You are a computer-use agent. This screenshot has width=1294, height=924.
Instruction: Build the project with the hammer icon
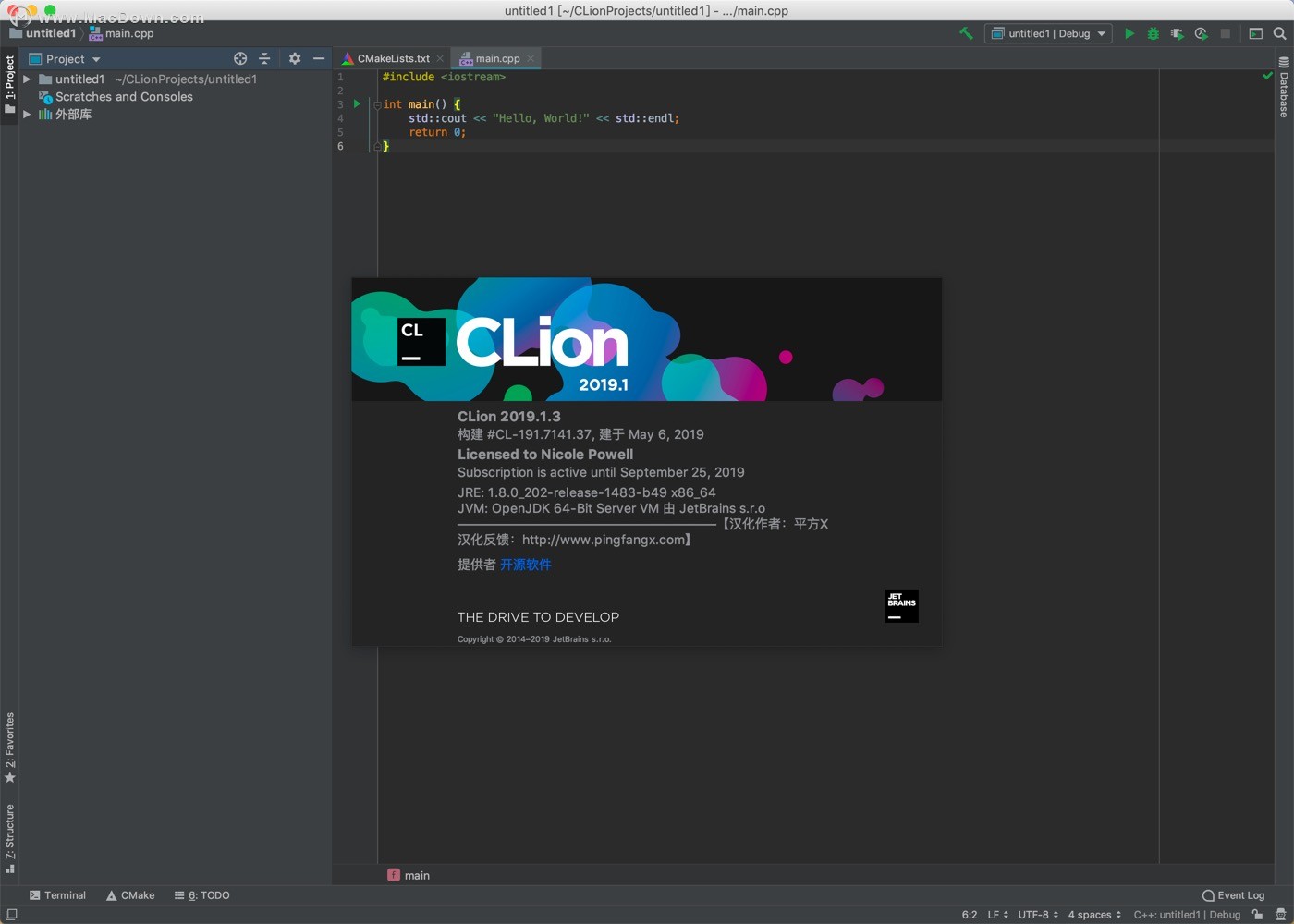click(x=966, y=33)
